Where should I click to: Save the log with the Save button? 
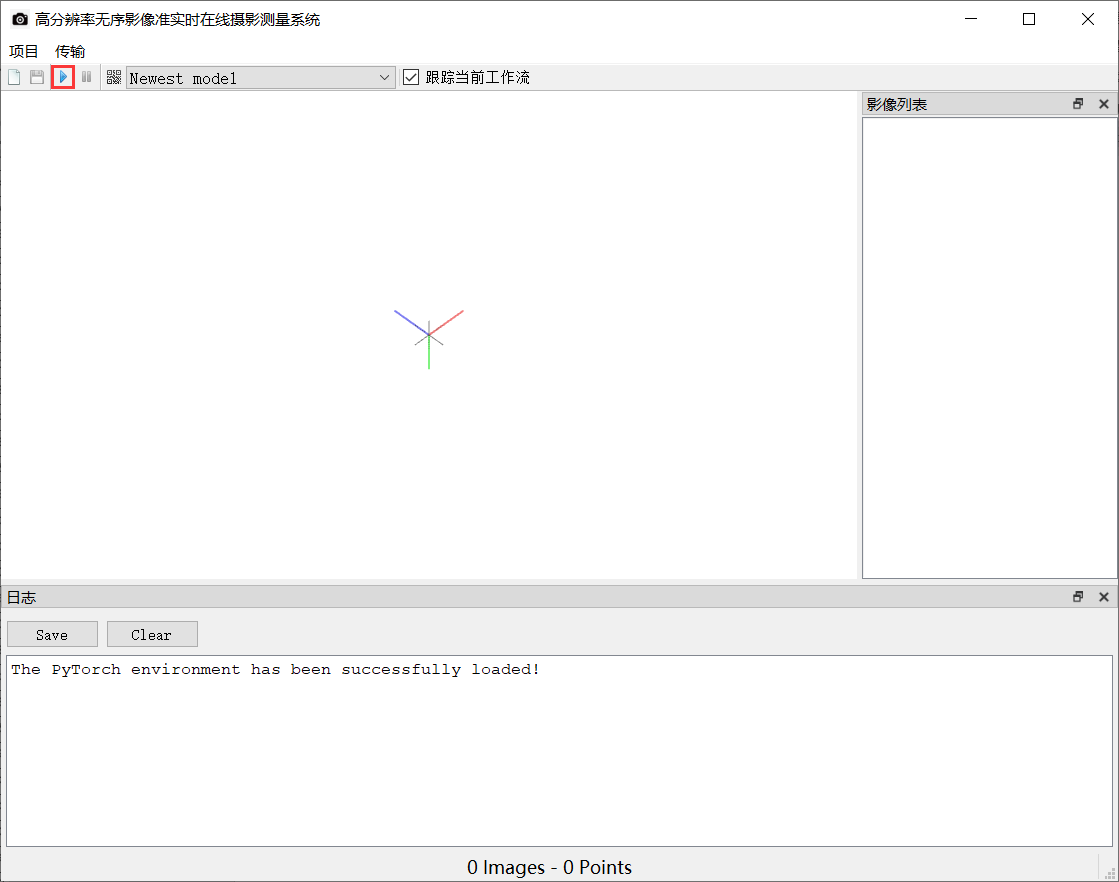pyautogui.click(x=52, y=634)
